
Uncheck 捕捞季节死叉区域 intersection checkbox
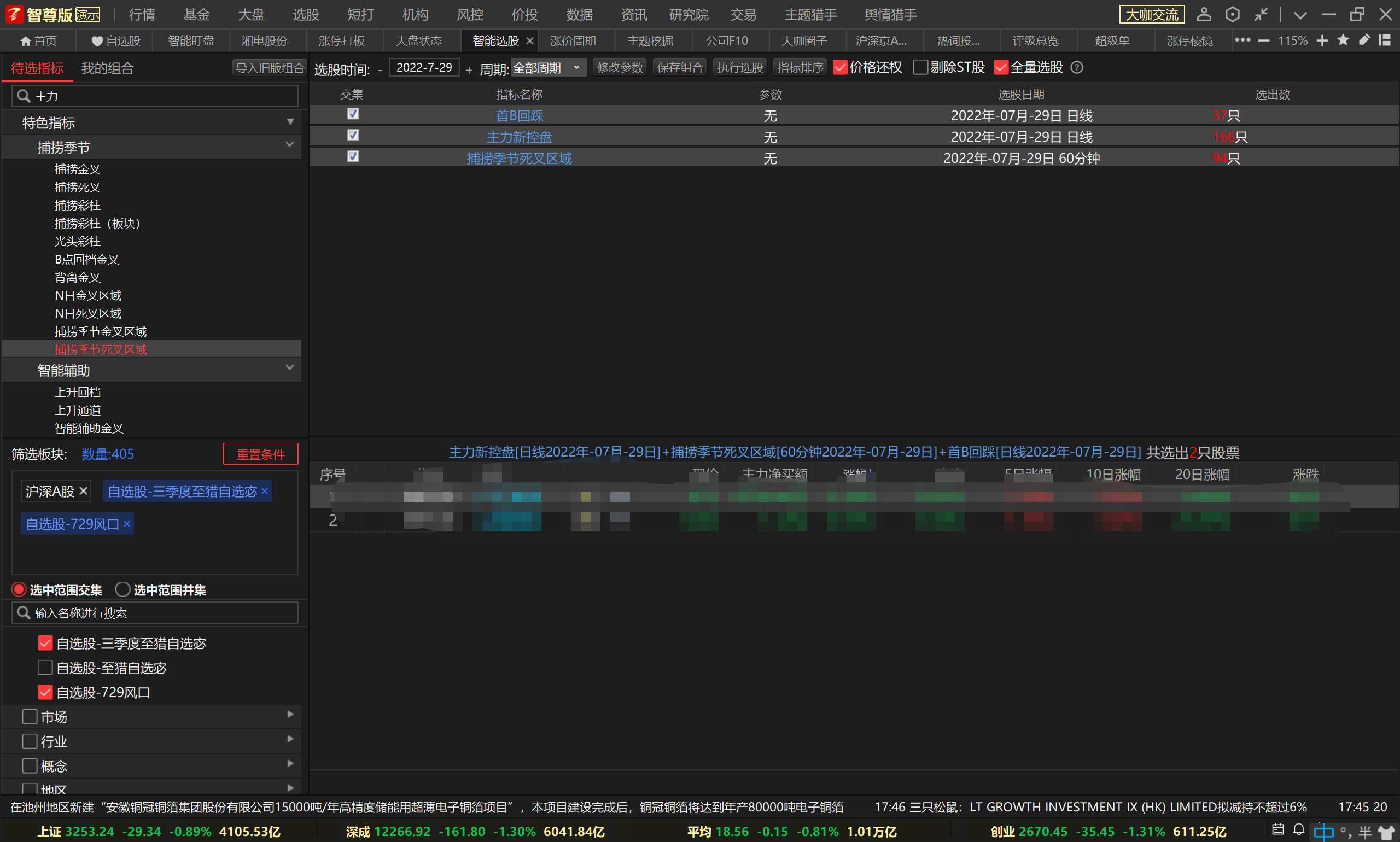point(353,156)
